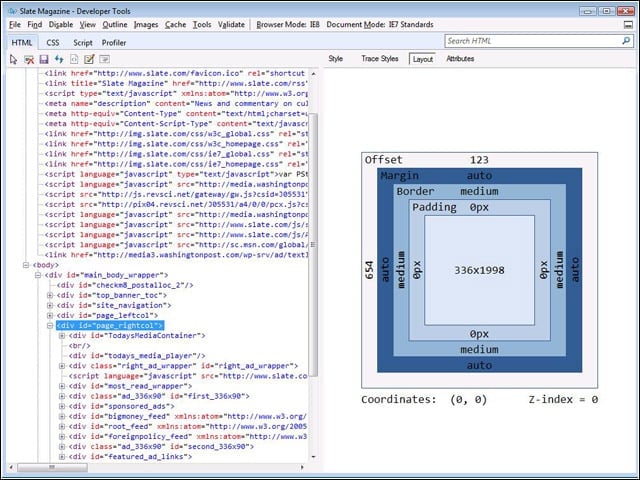Viewport: 640px width, 480px height.
Task: Open the Disable menu
Action: click(61, 24)
